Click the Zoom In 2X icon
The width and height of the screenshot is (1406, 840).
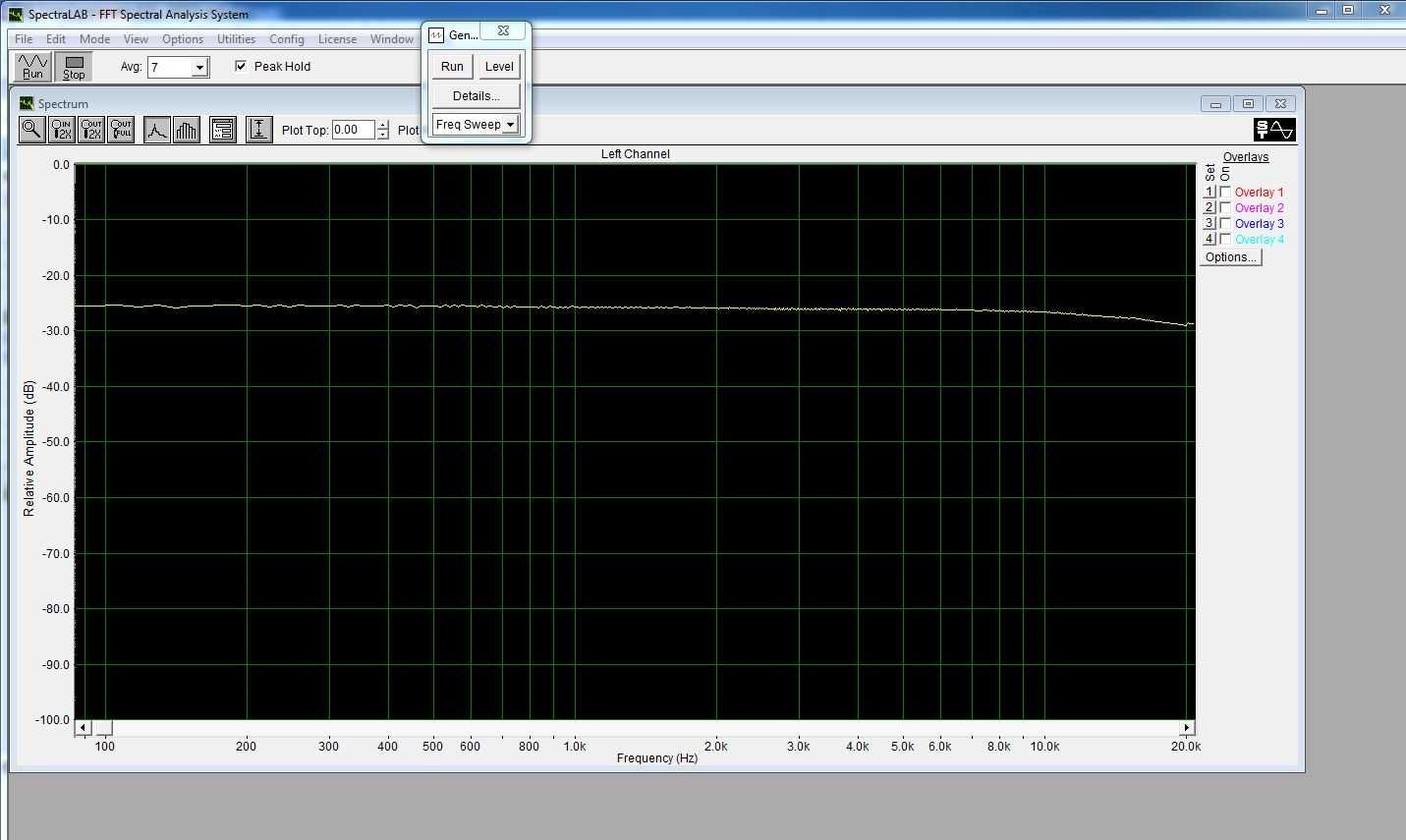pyautogui.click(x=61, y=130)
